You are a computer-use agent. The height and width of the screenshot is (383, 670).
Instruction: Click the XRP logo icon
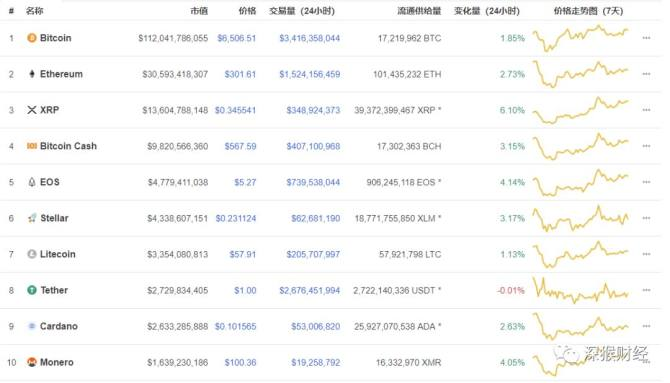32,110
